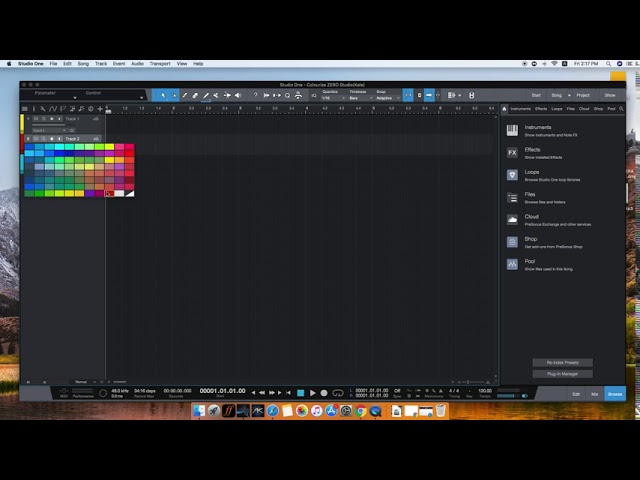Open the File menu
Image resolution: width=640 pixels, height=480 pixels.
53,64
